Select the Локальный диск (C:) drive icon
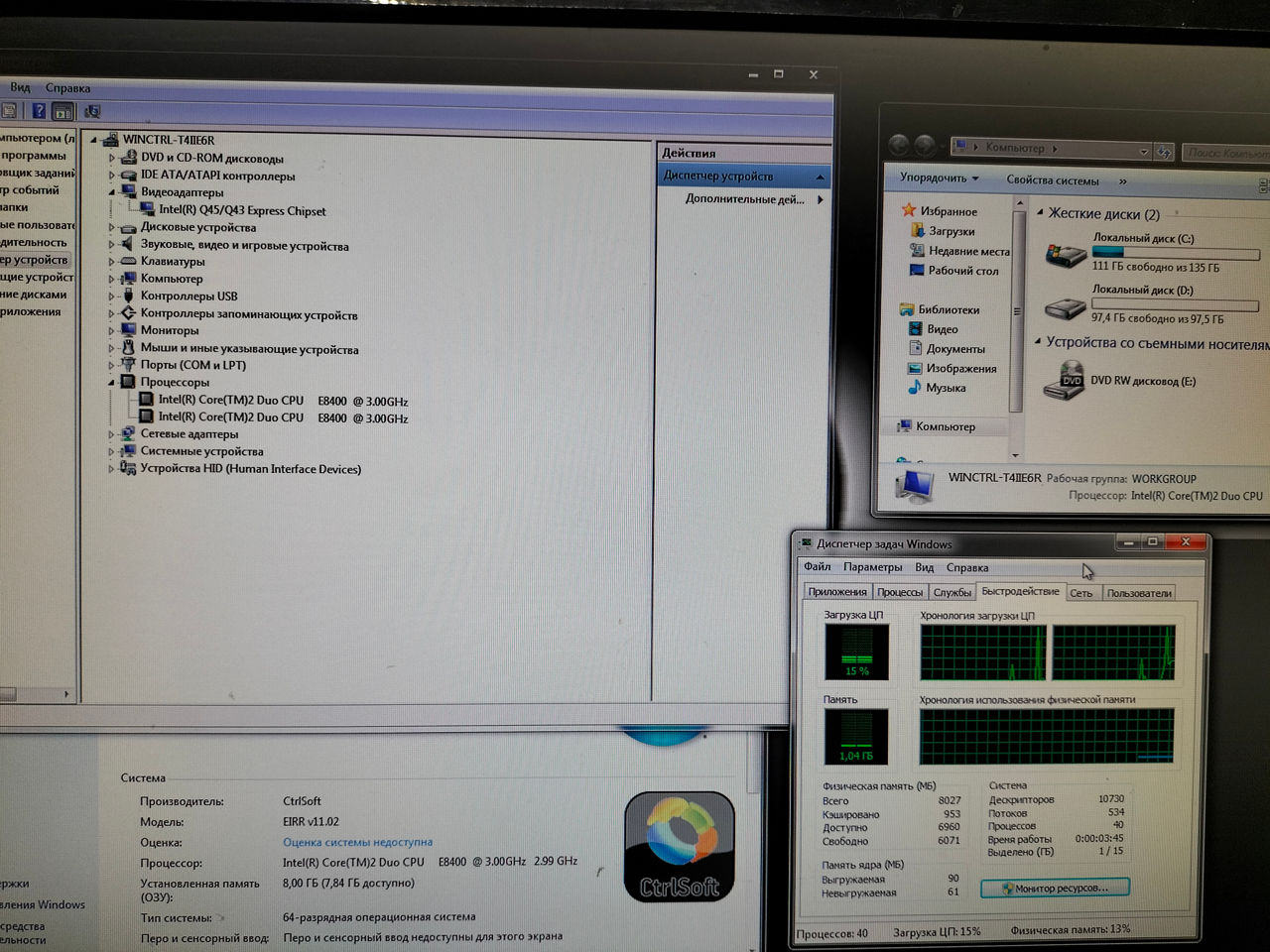Viewport: 1270px width, 952px height. [x=1064, y=253]
